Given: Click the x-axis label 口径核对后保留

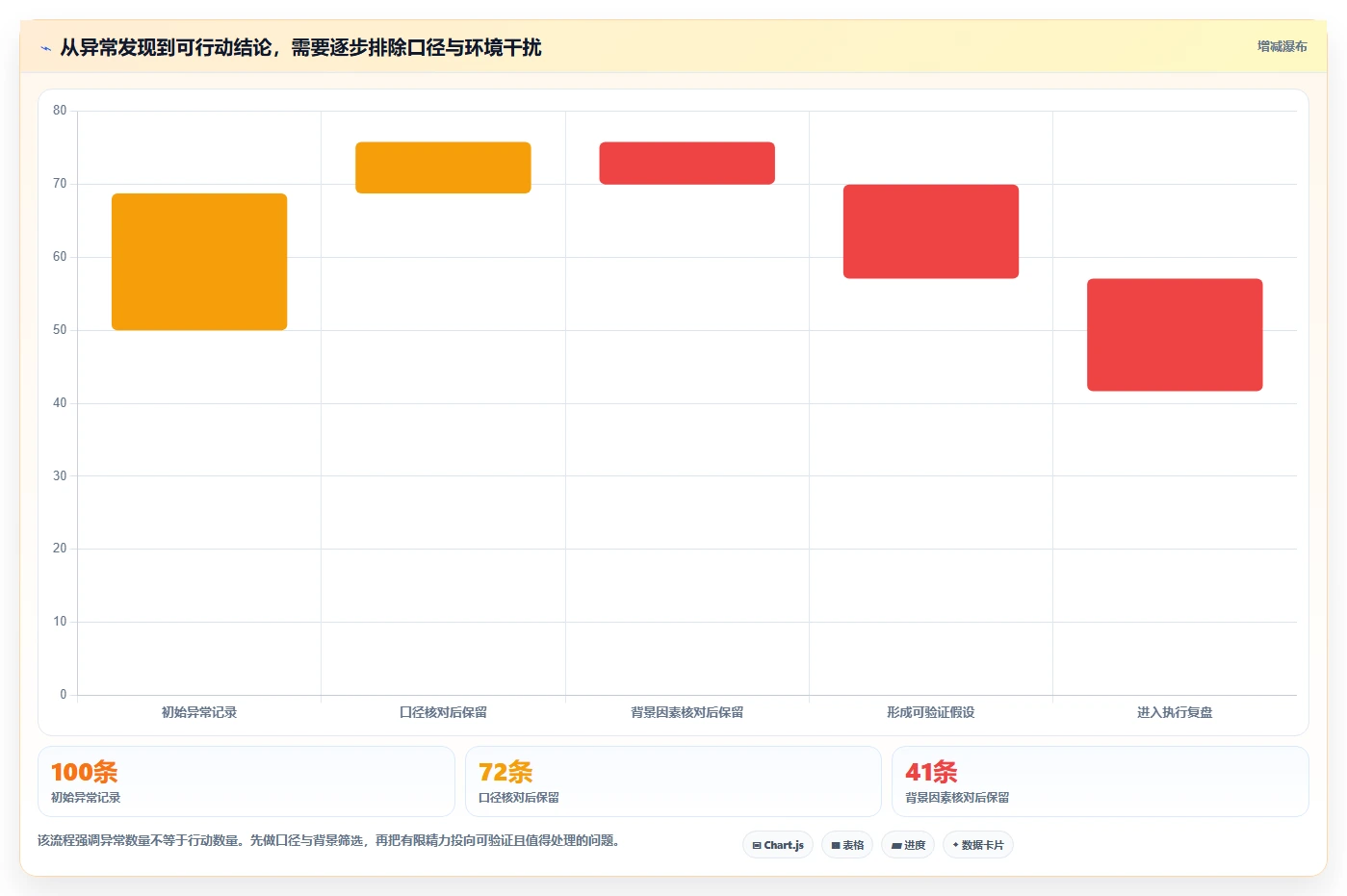Looking at the screenshot, I should coord(443,712).
